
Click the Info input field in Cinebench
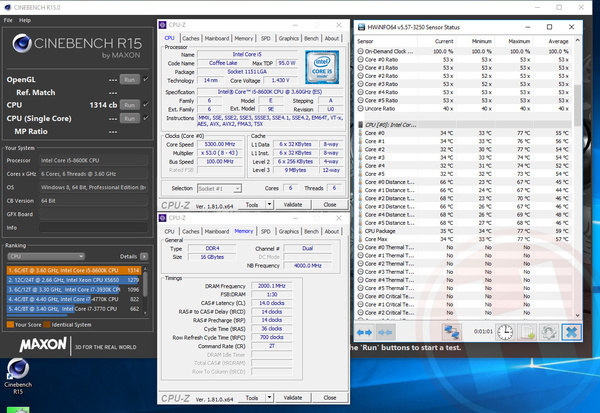pos(93,227)
